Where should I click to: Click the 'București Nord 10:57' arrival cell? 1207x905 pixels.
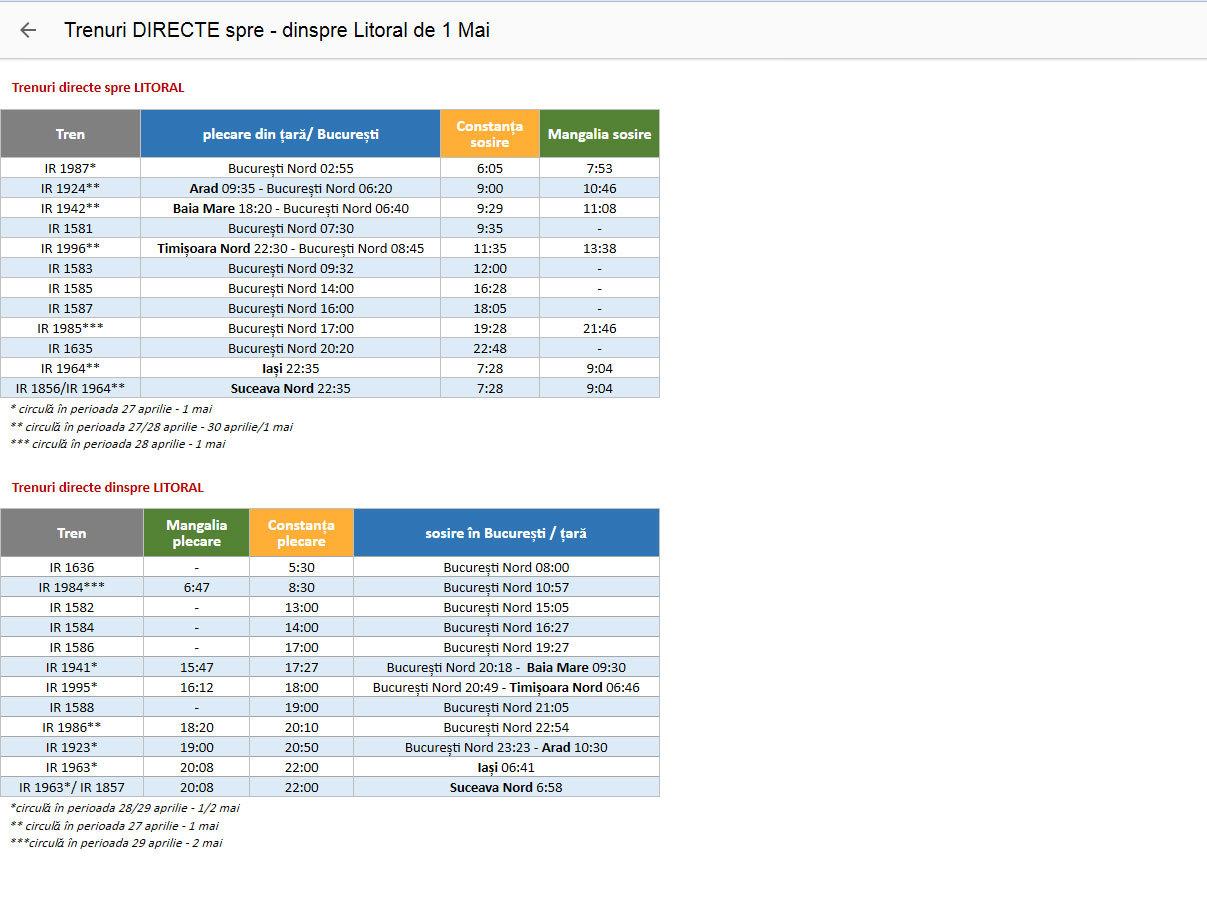point(506,587)
